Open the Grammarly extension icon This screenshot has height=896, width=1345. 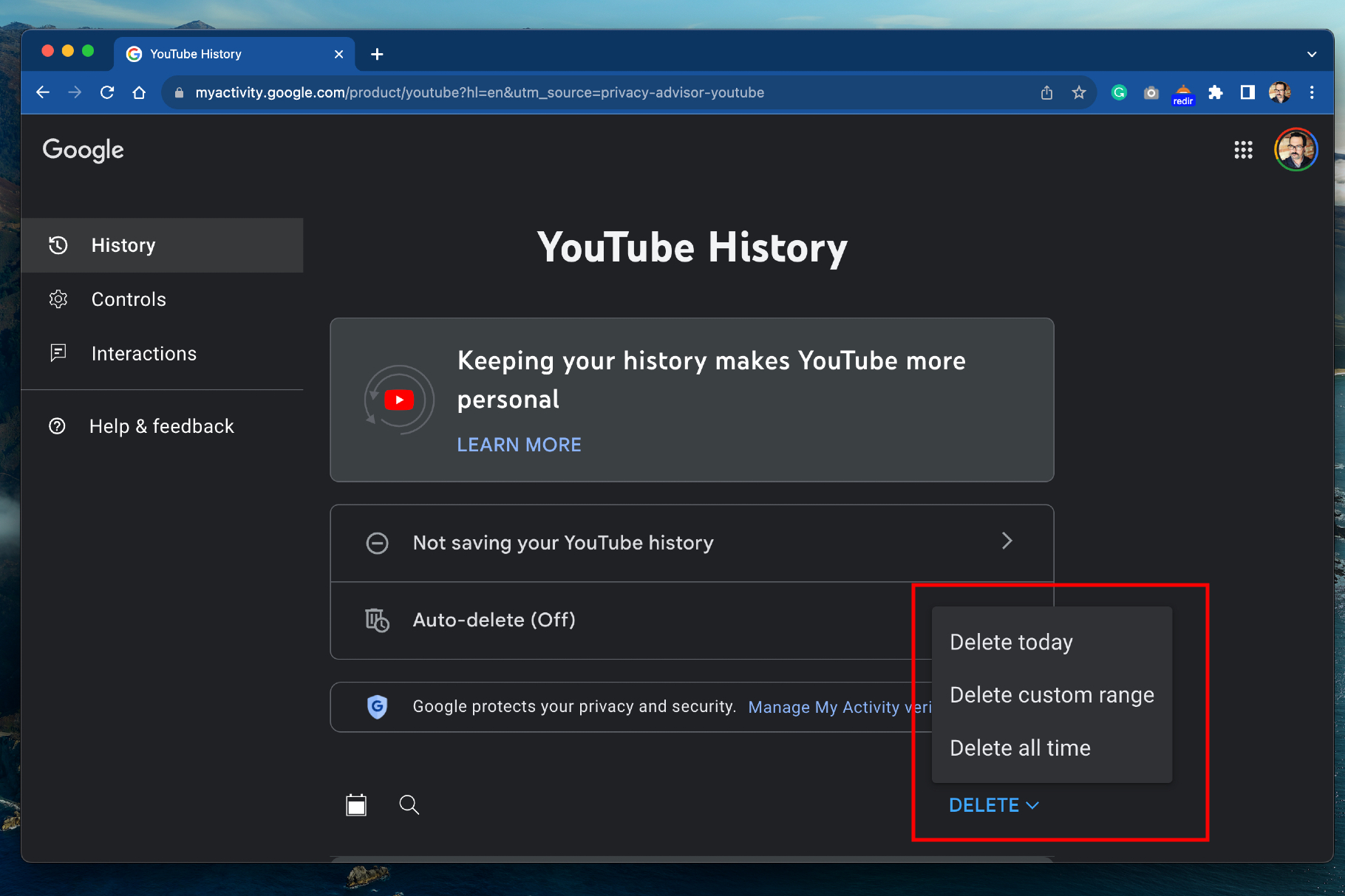pyautogui.click(x=1119, y=92)
